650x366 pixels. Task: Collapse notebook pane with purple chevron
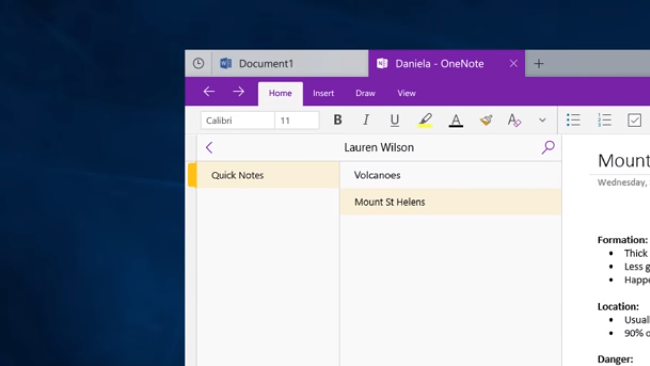(x=209, y=148)
